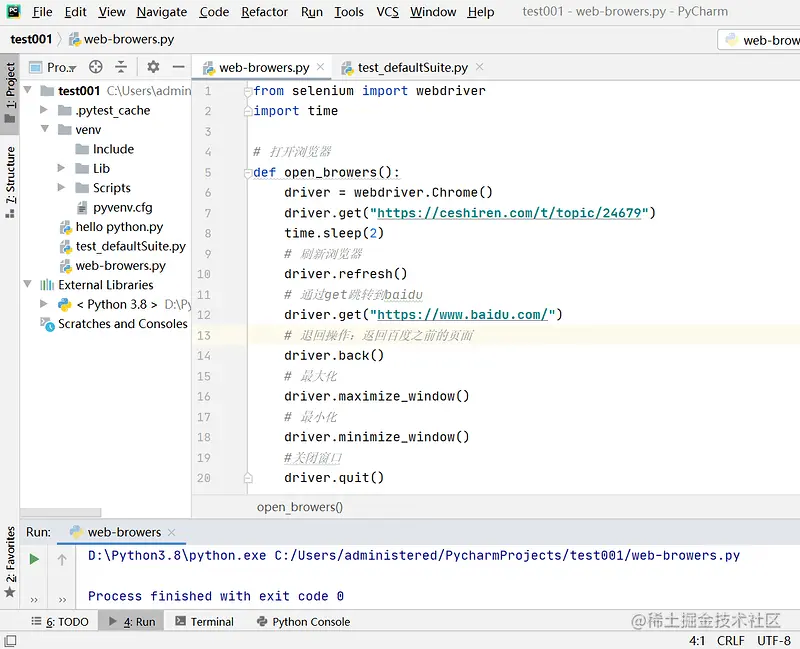Image resolution: width=800 pixels, height=649 pixels.
Task: Click the locate/scroll from source target icon
Action: tap(95, 67)
